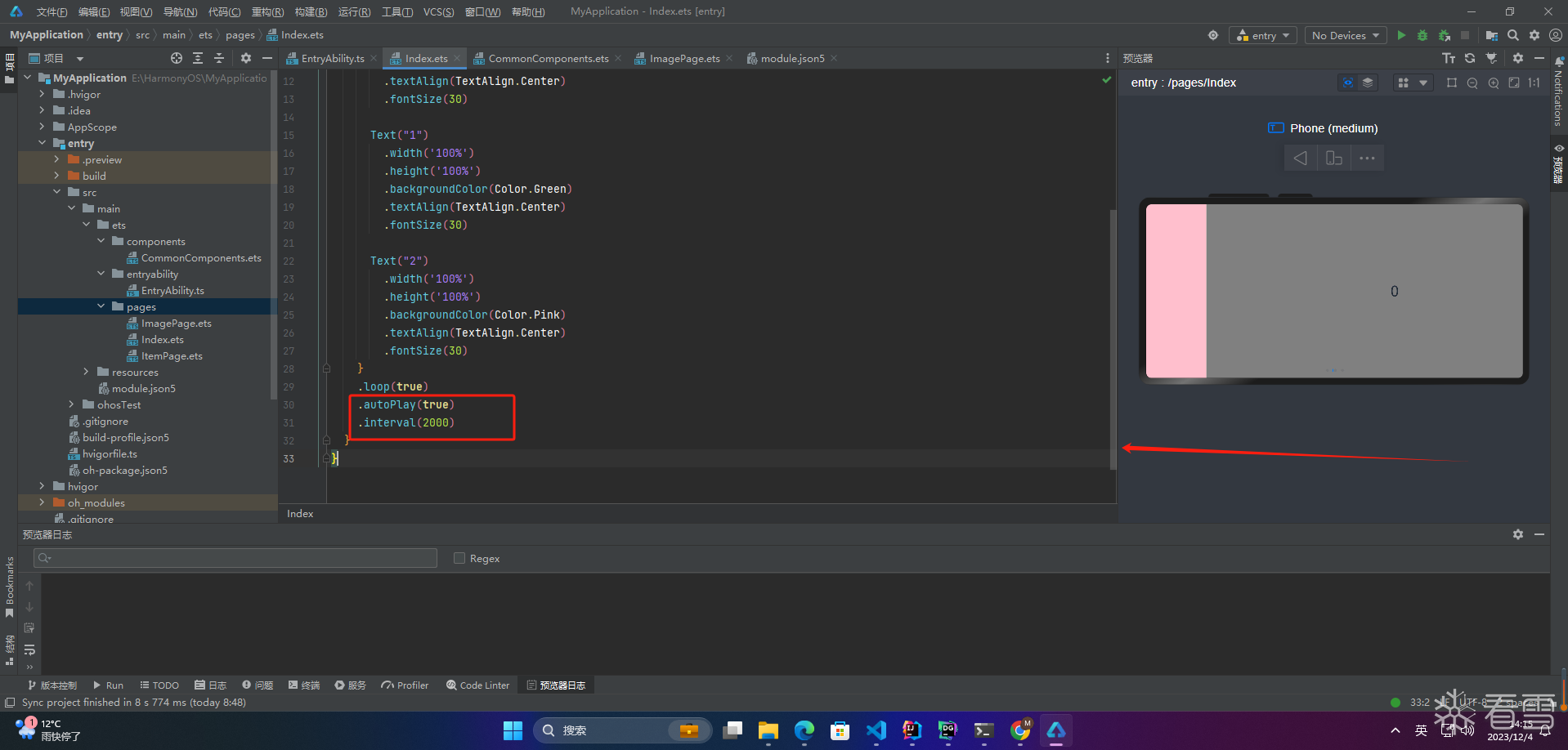The width and height of the screenshot is (1568, 750).
Task: Click the green Debug bug icon
Action: [1422, 35]
